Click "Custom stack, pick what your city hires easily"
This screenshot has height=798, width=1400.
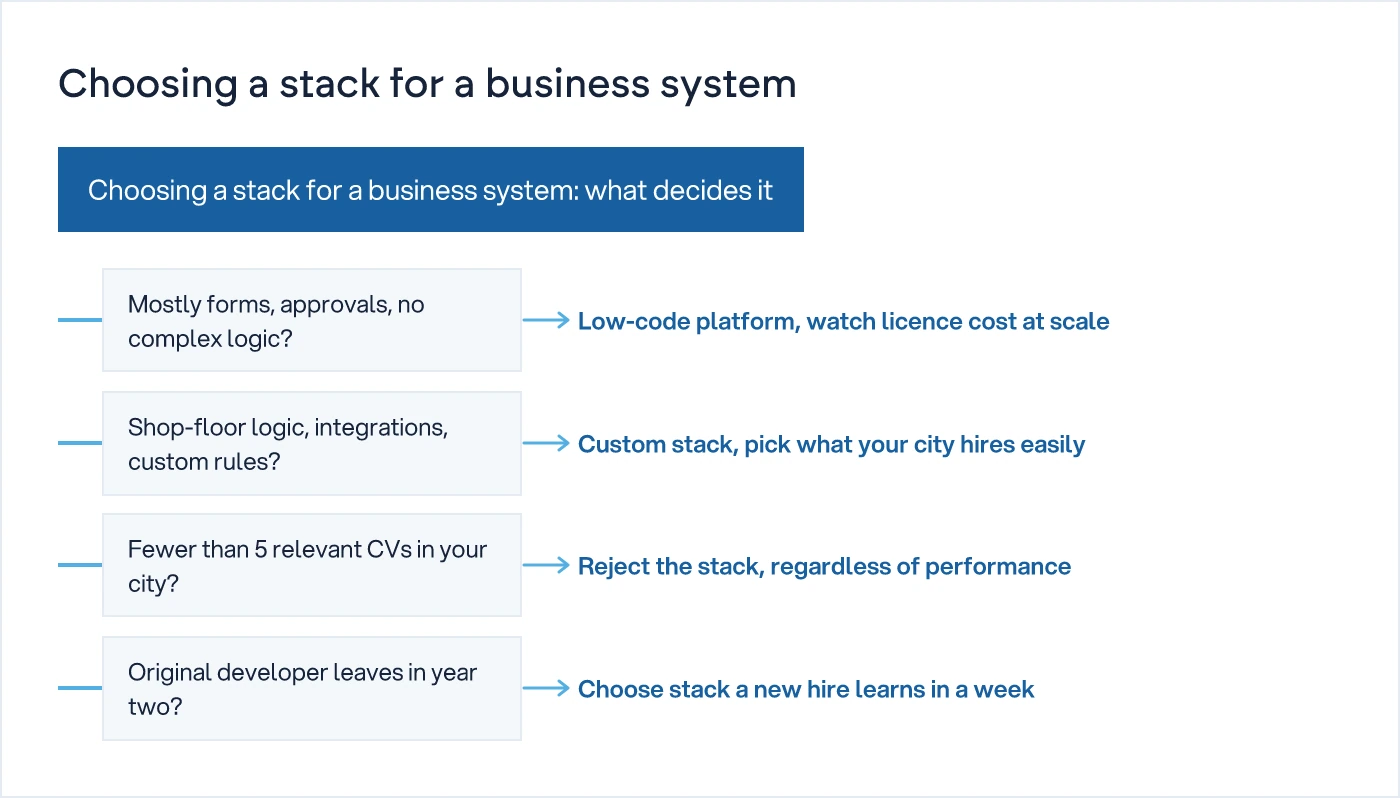click(831, 444)
